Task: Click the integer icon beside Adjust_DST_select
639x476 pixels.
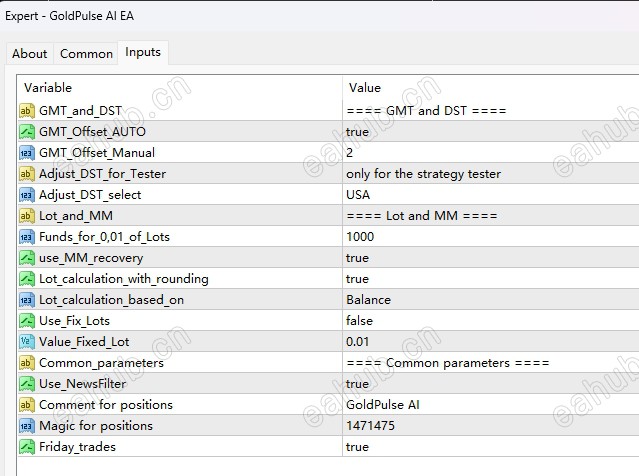Action: [26, 195]
